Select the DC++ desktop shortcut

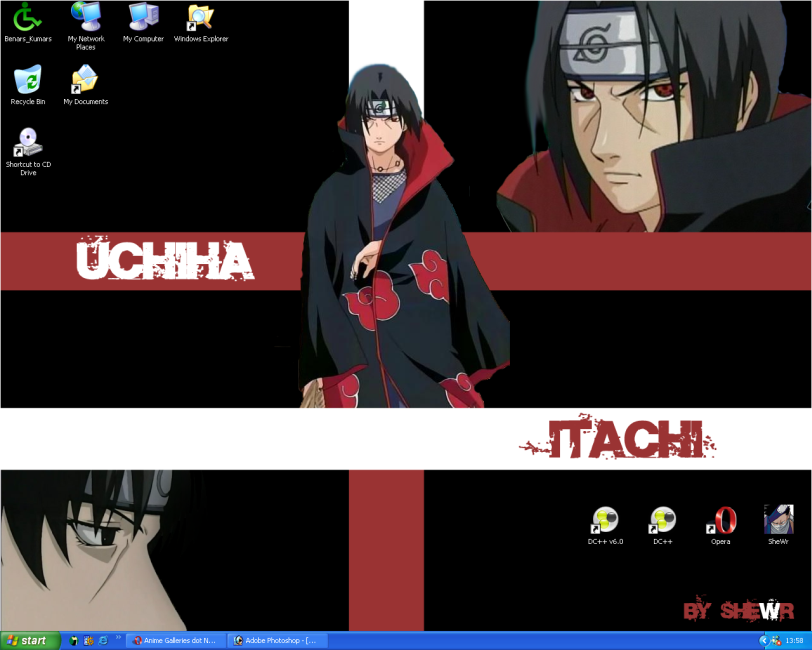663,525
